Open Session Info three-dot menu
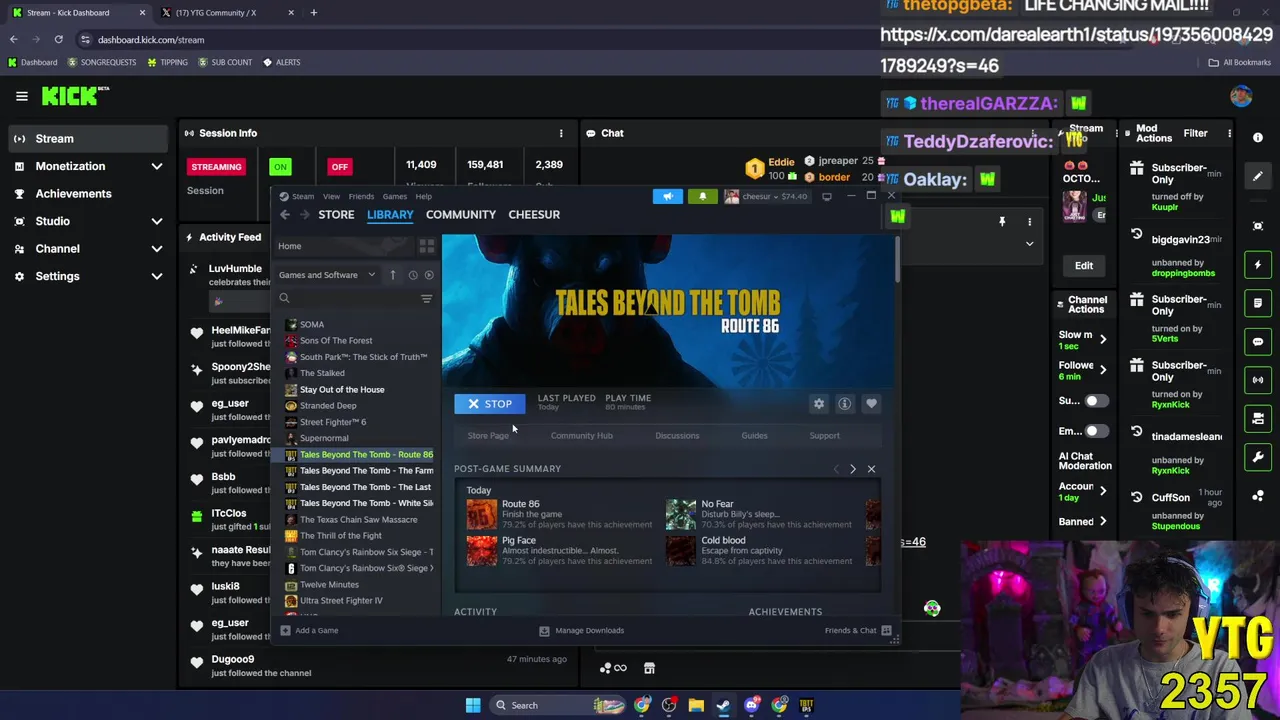 561,133
